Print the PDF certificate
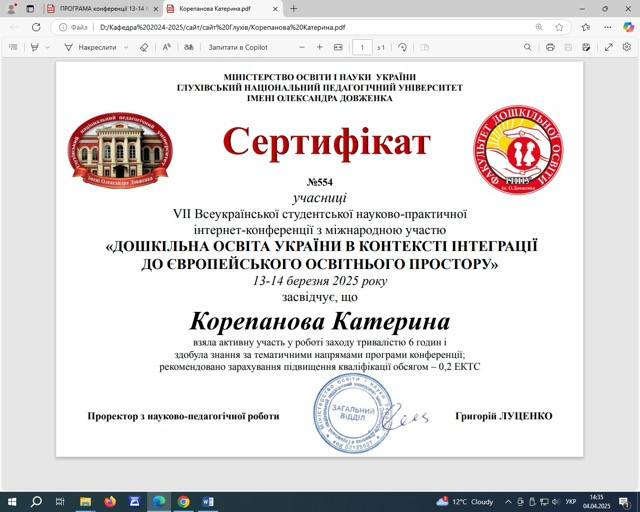This screenshot has width=640, height=512. point(550,47)
